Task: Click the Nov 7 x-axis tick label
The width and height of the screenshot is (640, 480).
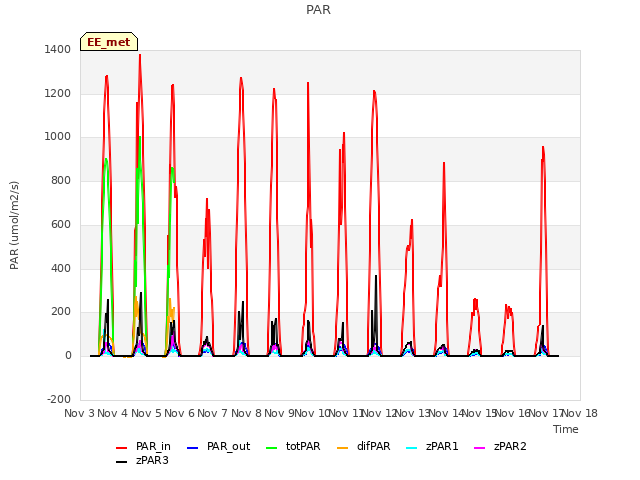Action: [213, 413]
